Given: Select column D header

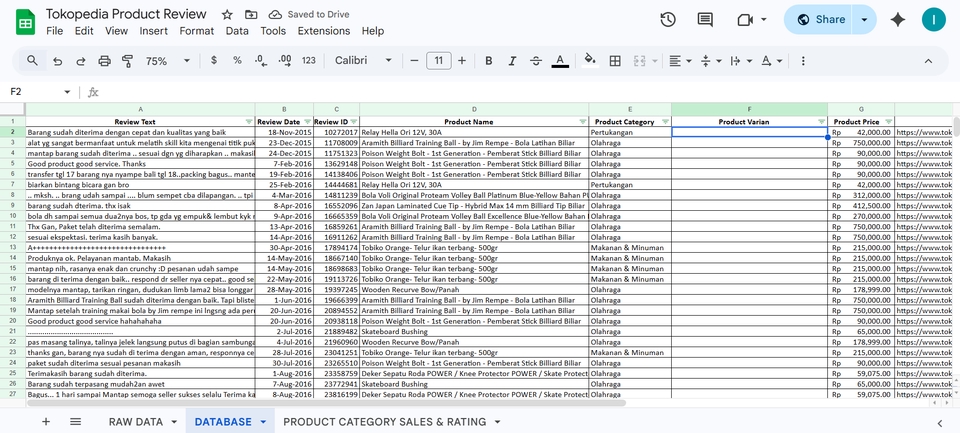Looking at the screenshot, I should (474, 109).
